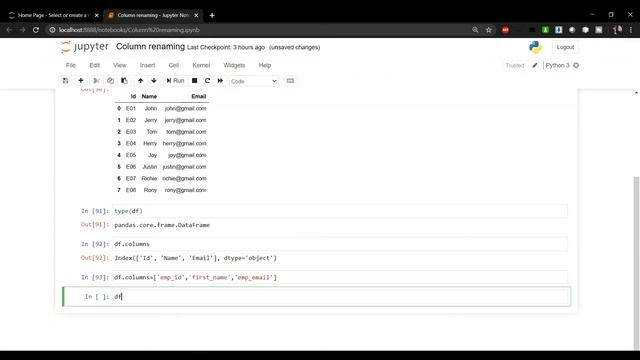Open the Widgets menu
Screen dimensions: 640x360
click(x=234, y=65)
